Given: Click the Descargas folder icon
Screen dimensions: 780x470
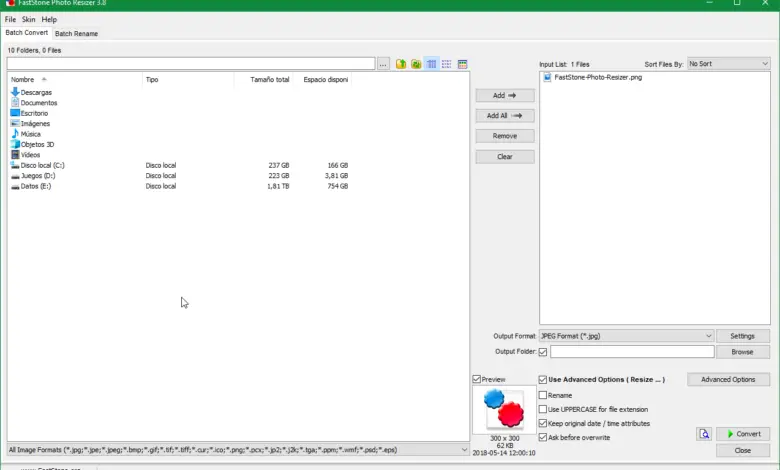Looking at the screenshot, I should click(x=15, y=92).
